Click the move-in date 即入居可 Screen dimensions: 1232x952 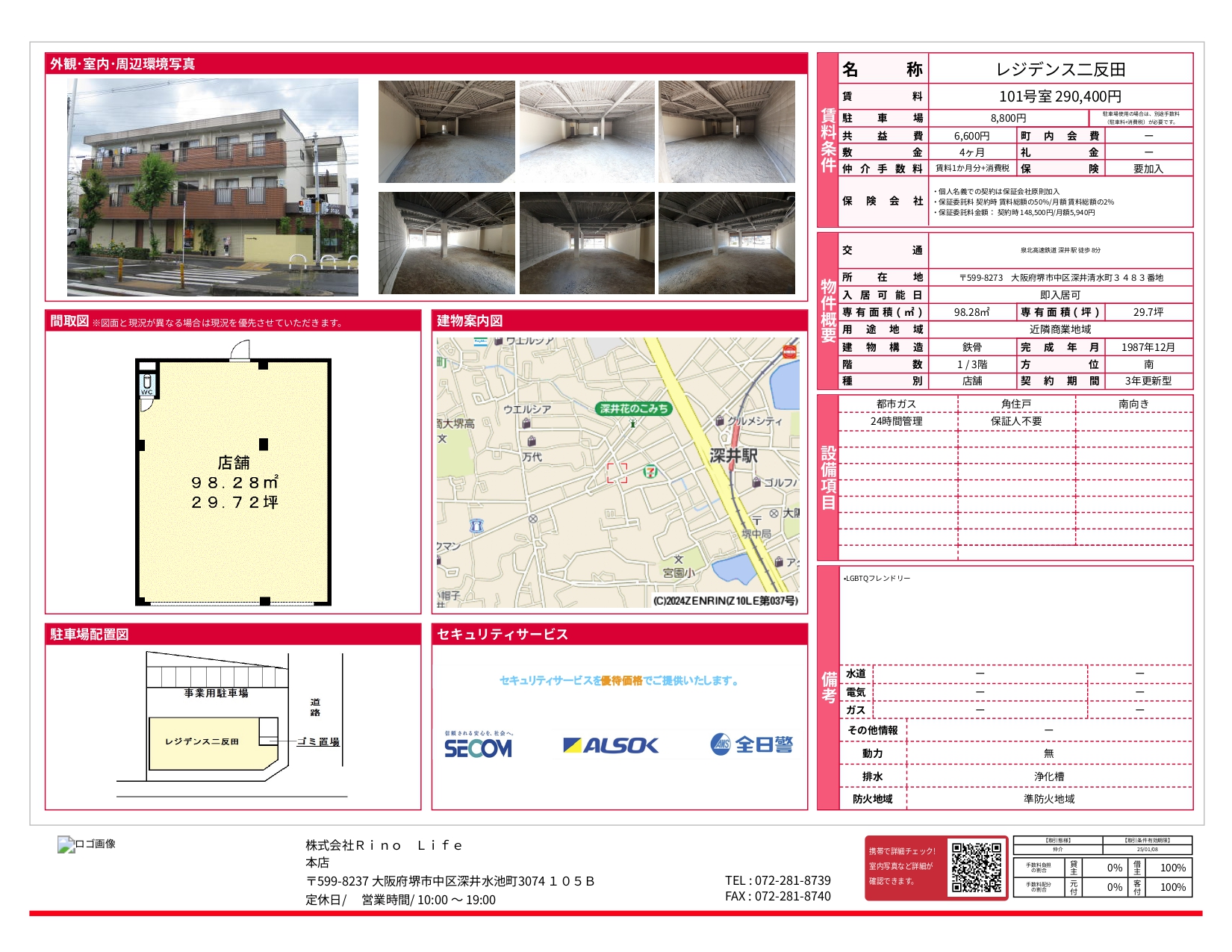tap(1060, 295)
